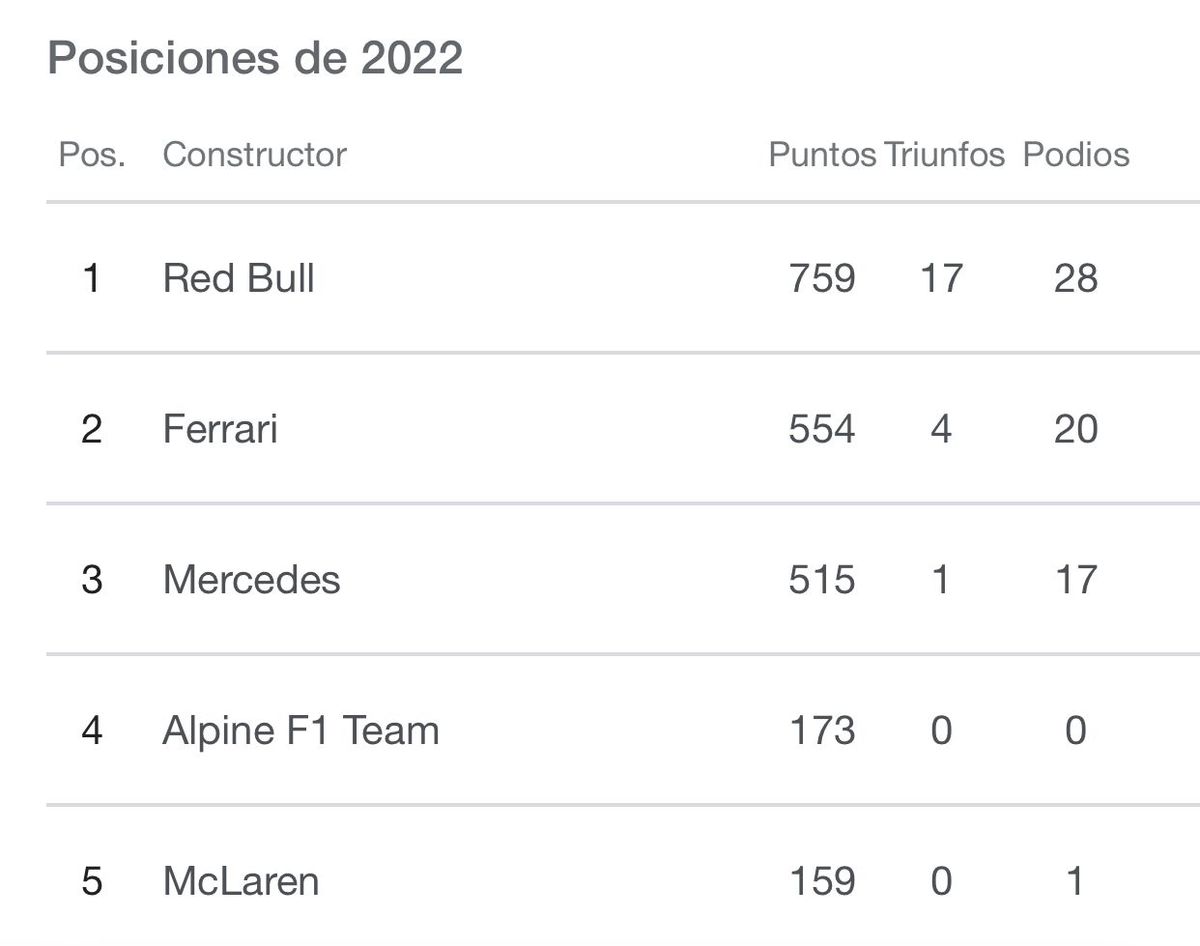Click Red Bull's 17 wins value
1200x946 pixels.
coord(941,278)
